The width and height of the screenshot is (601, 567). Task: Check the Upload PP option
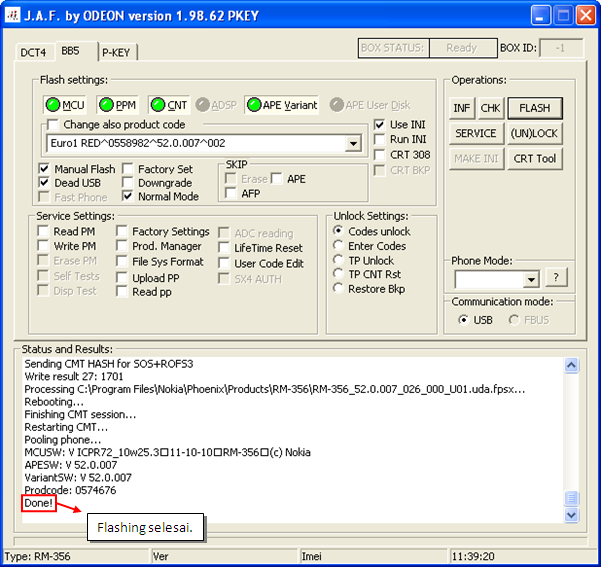pos(122,278)
